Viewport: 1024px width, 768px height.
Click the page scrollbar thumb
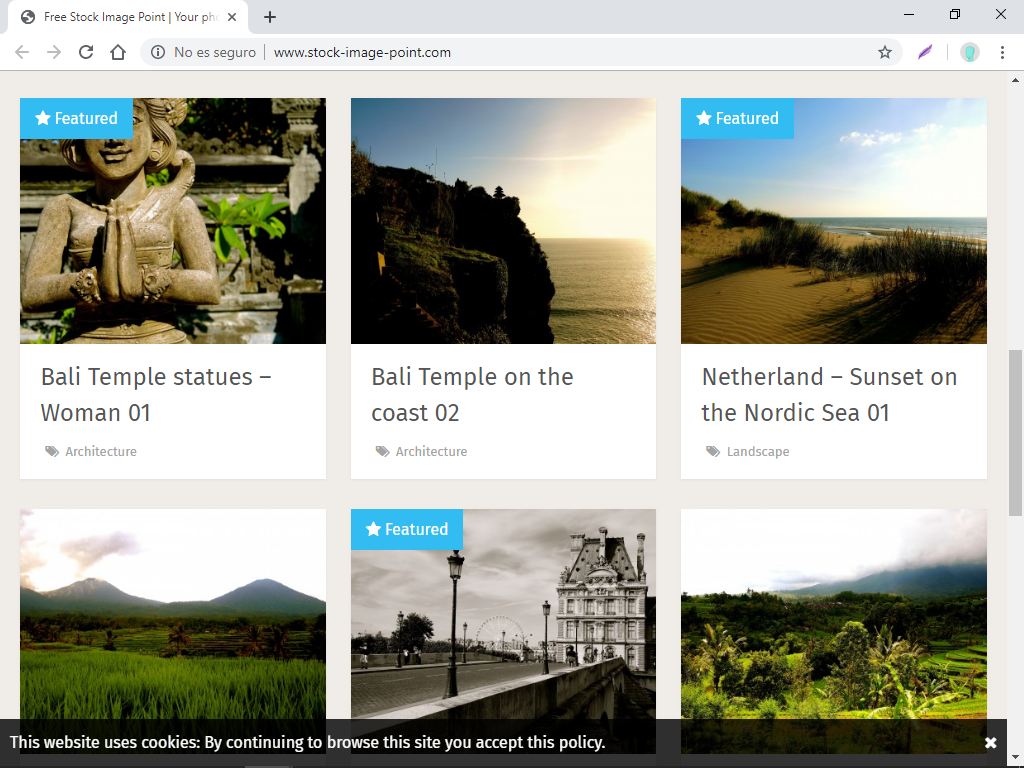1015,433
